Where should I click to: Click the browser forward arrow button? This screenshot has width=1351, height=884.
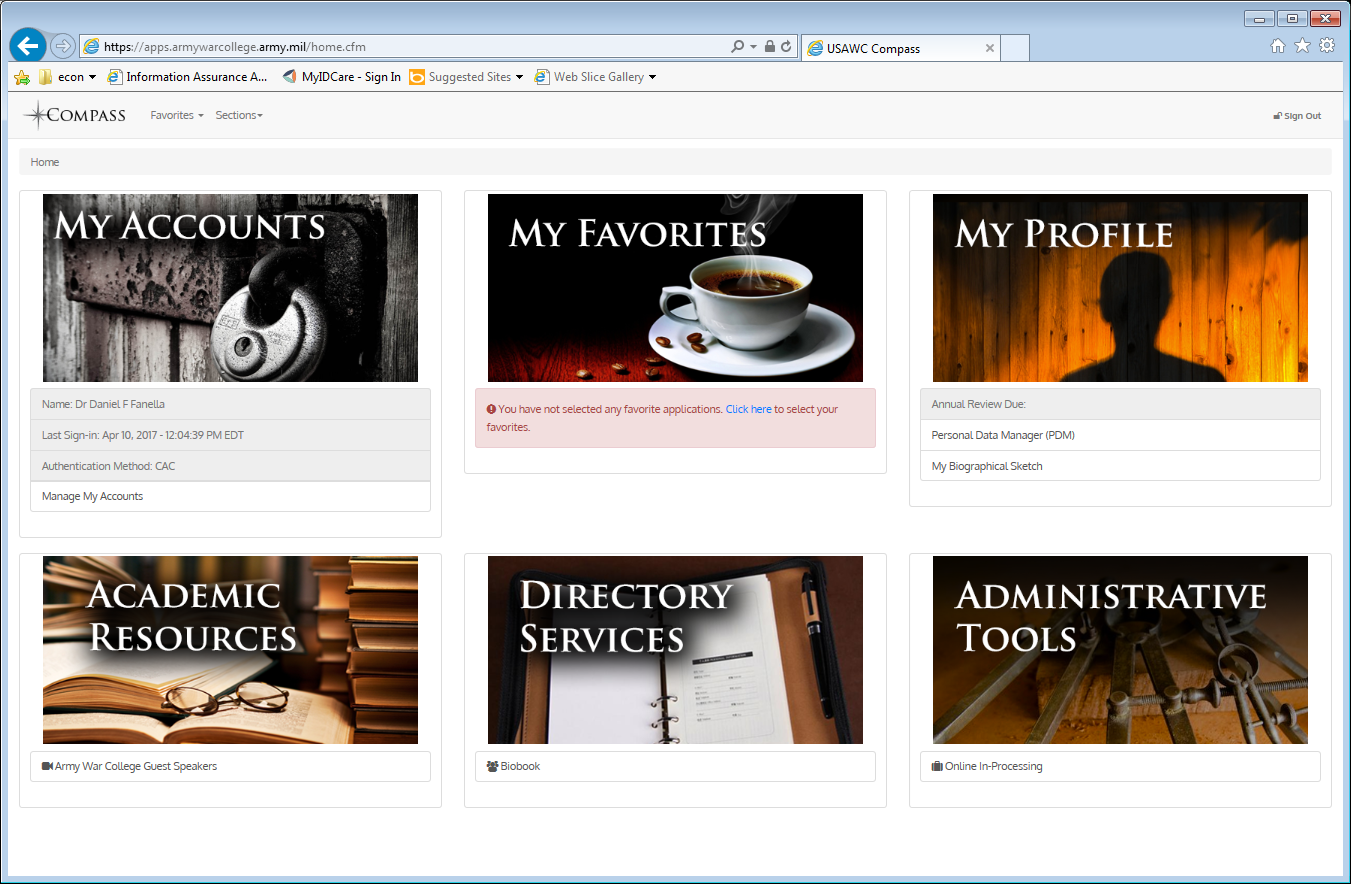click(62, 46)
